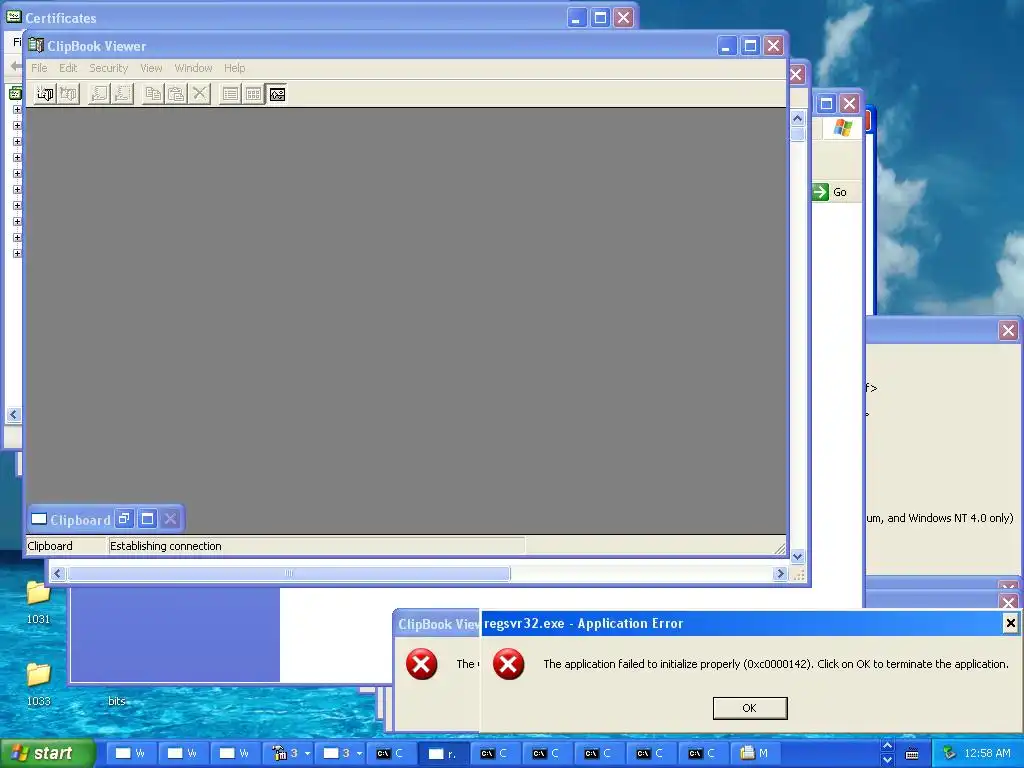Click the horizontal scrollbar left arrow below ClipBook
This screenshot has width=1024, height=768.
[57, 573]
